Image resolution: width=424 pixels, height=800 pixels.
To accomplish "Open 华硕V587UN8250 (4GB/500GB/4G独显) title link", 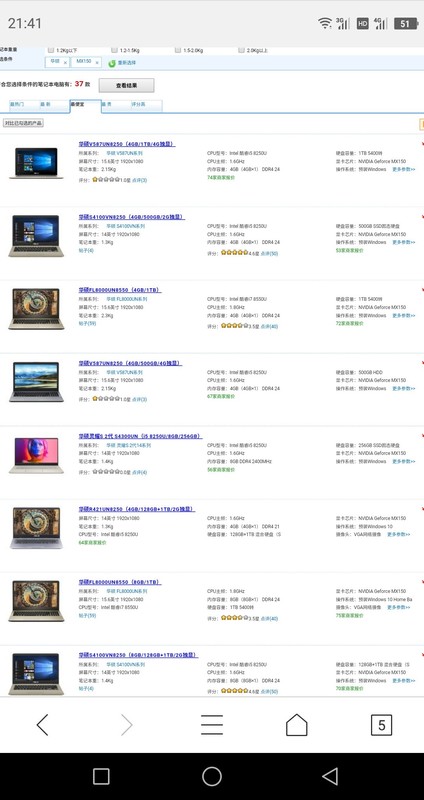I will [130, 363].
